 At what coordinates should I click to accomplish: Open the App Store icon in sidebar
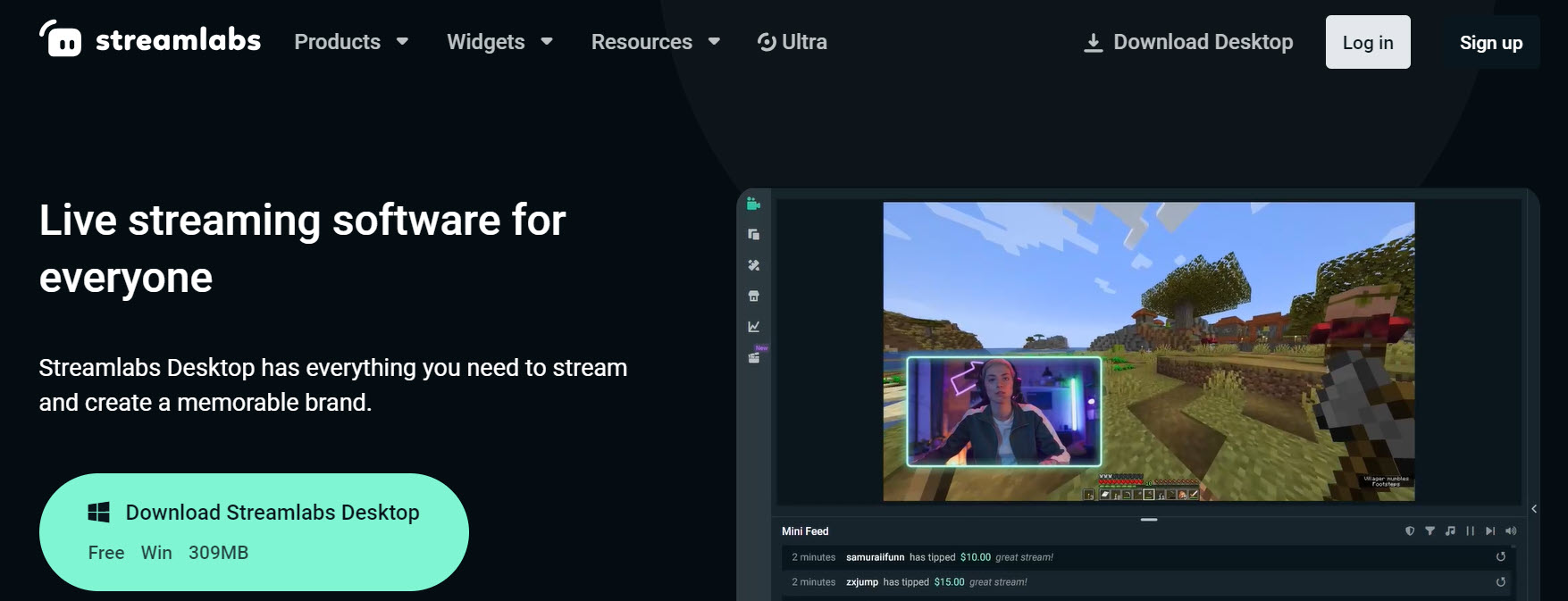753,296
